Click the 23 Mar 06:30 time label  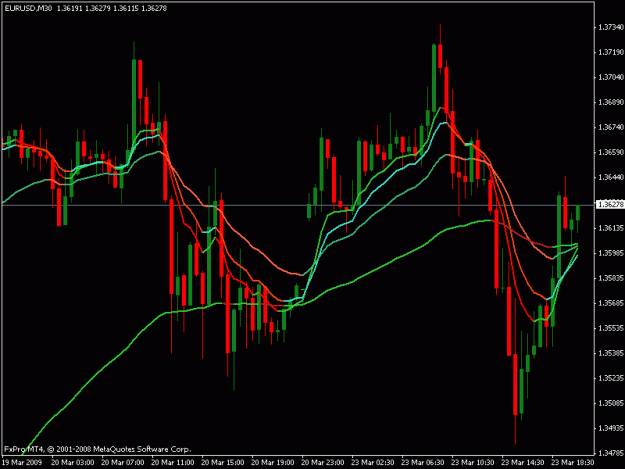(423, 463)
